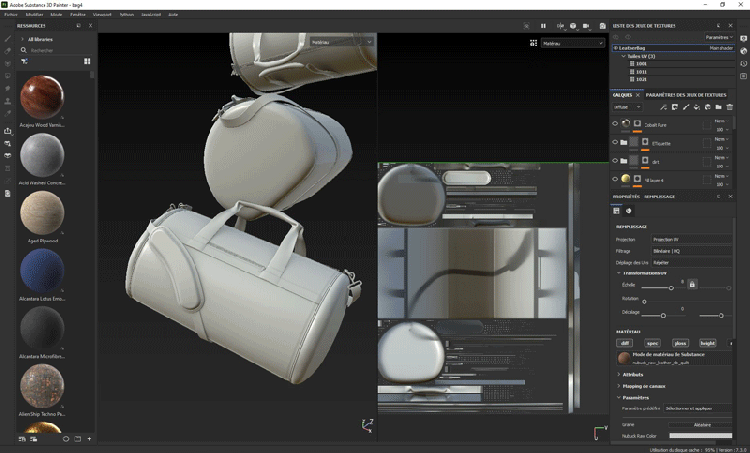
Task: Open the Mode menu
Action: coord(56,15)
